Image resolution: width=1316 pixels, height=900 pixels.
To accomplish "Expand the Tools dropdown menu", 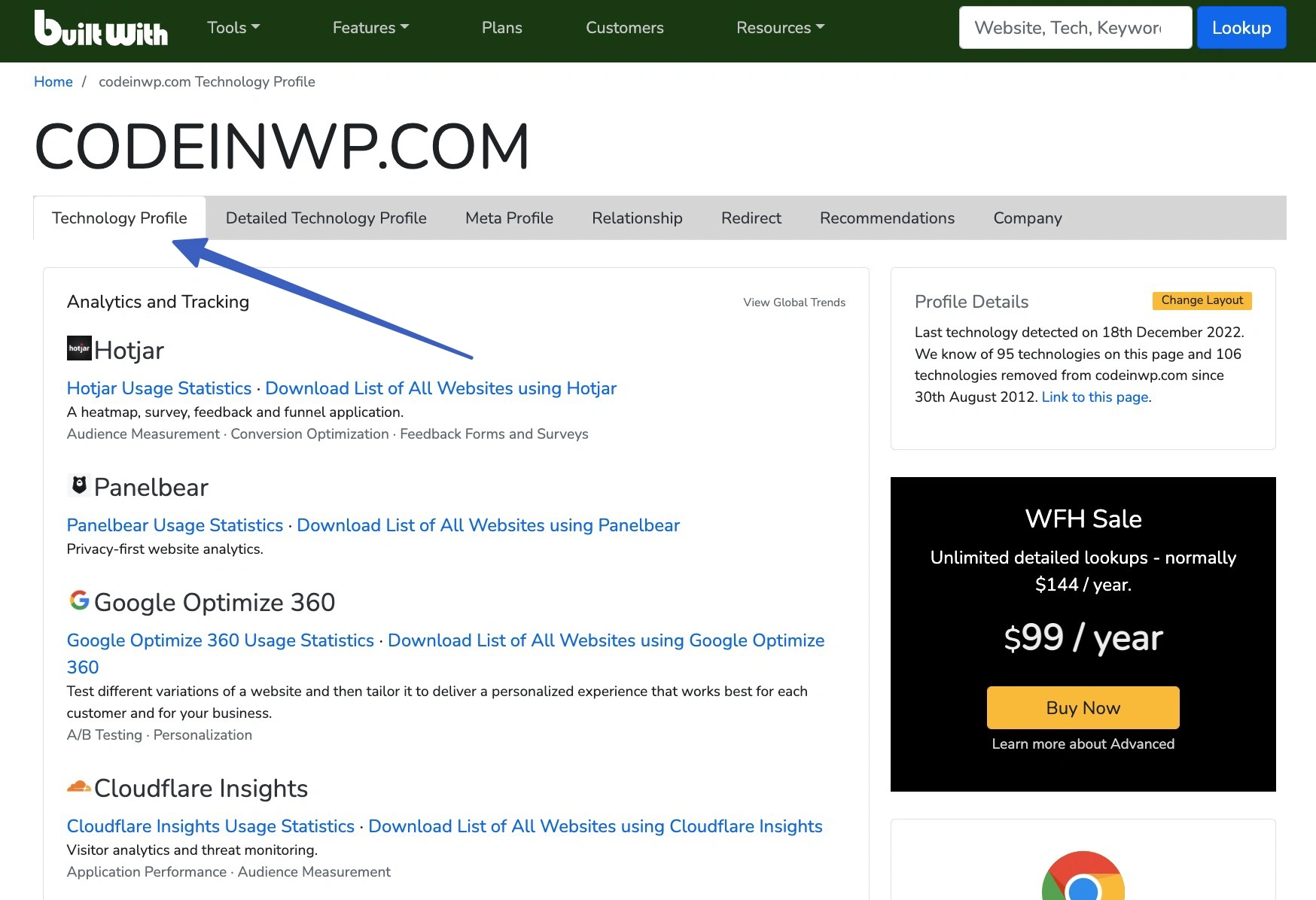I will (x=233, y=28).
